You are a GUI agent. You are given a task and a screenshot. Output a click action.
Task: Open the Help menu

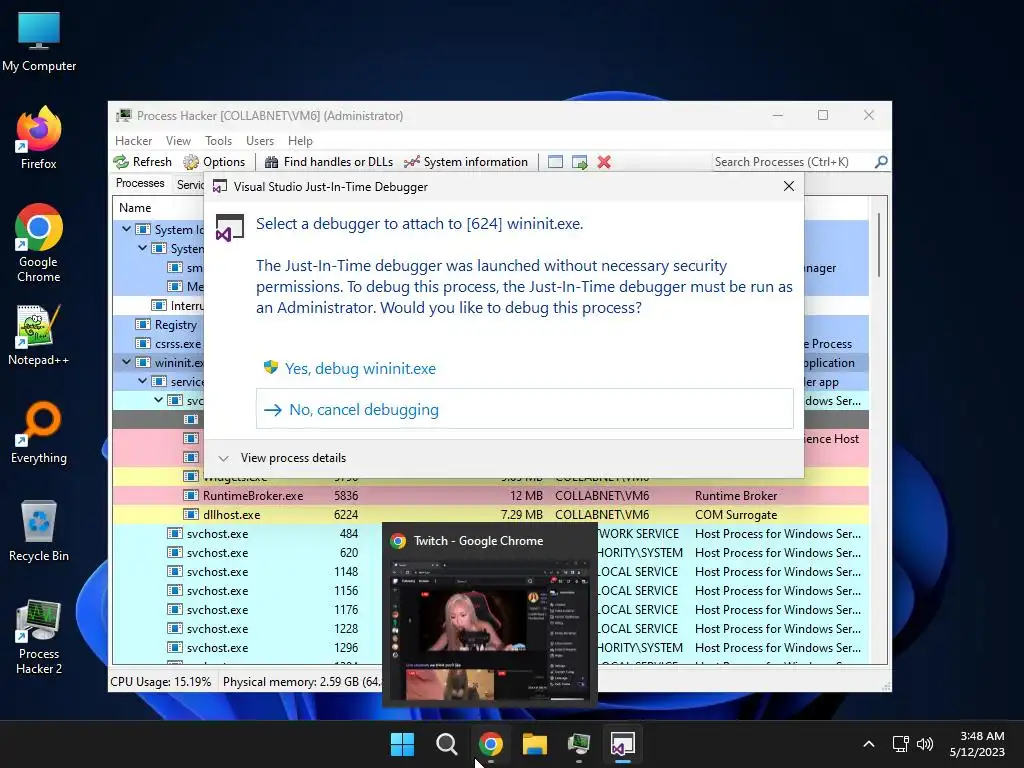[x=300, y=140]
